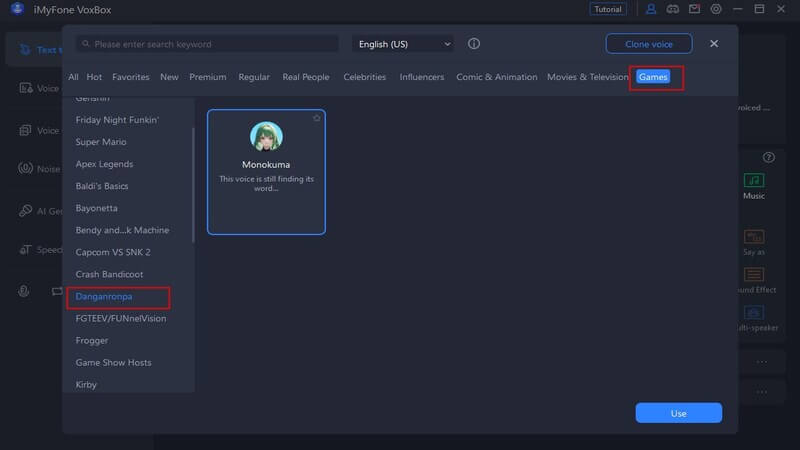Select Game Show Hosts in list
Screen dimensions: 800x450
(x=113, y=363)
